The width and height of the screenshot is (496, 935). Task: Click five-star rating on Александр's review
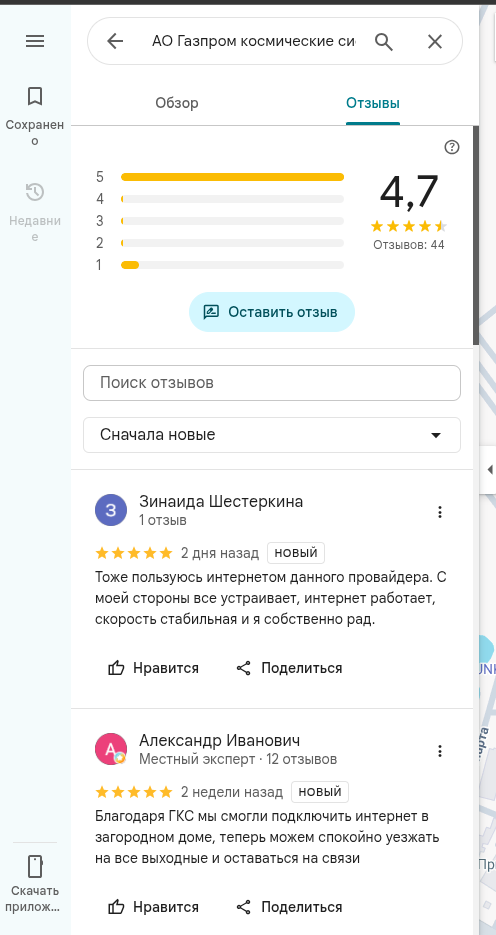coord(134,792)
